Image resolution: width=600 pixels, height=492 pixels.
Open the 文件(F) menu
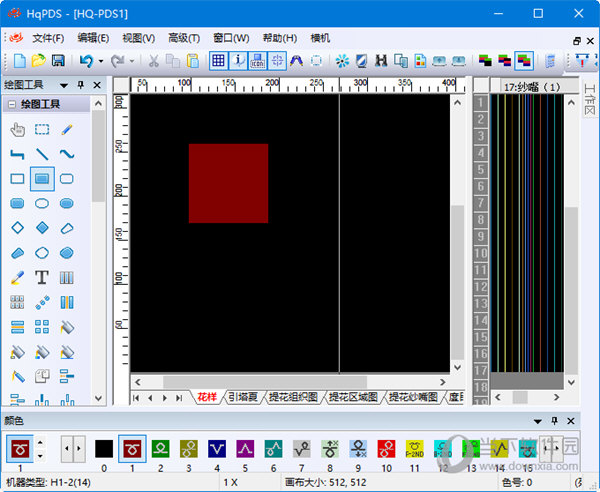[48, 38]
